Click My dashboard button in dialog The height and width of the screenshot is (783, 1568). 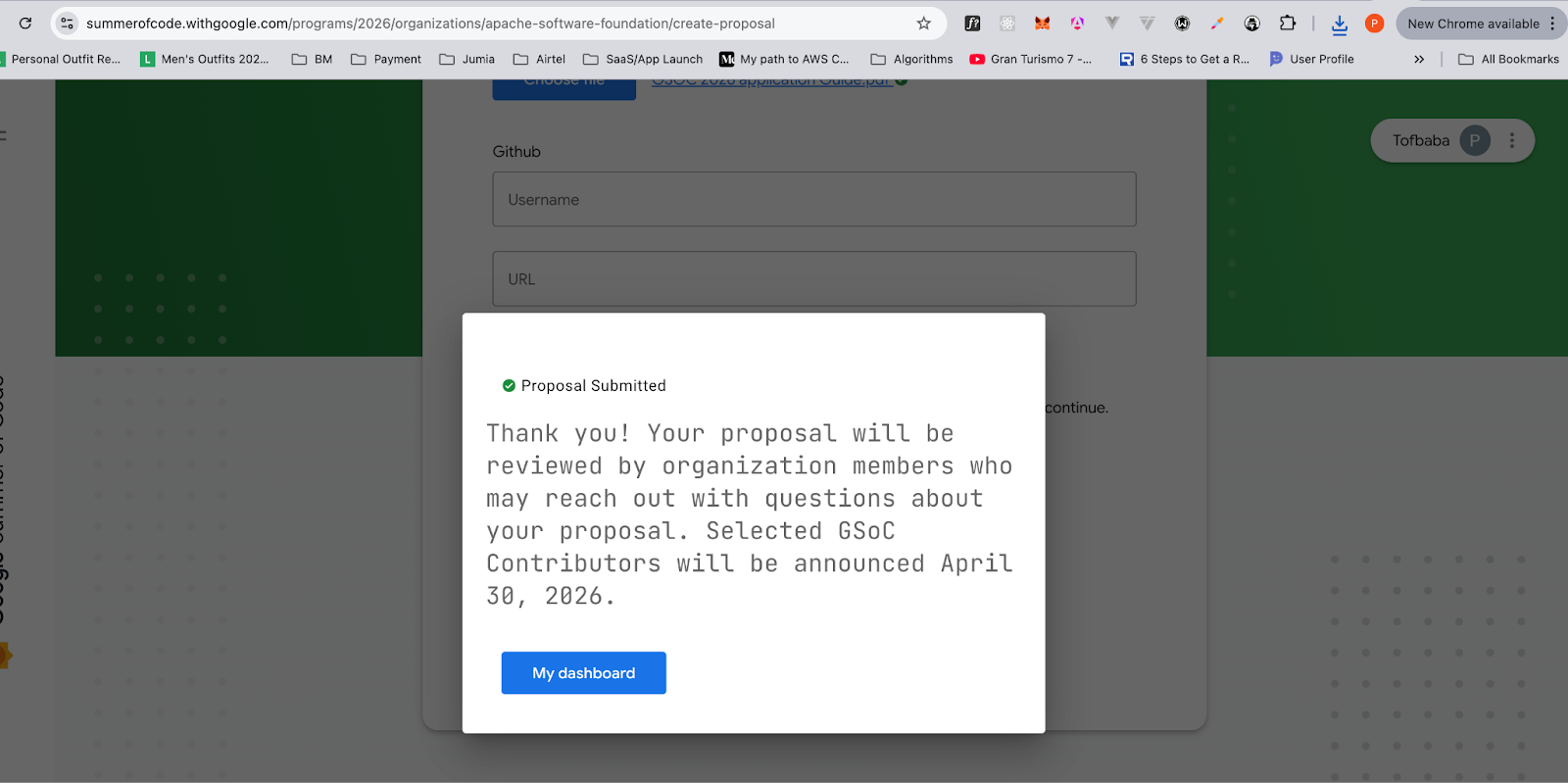tap(584, 673)
